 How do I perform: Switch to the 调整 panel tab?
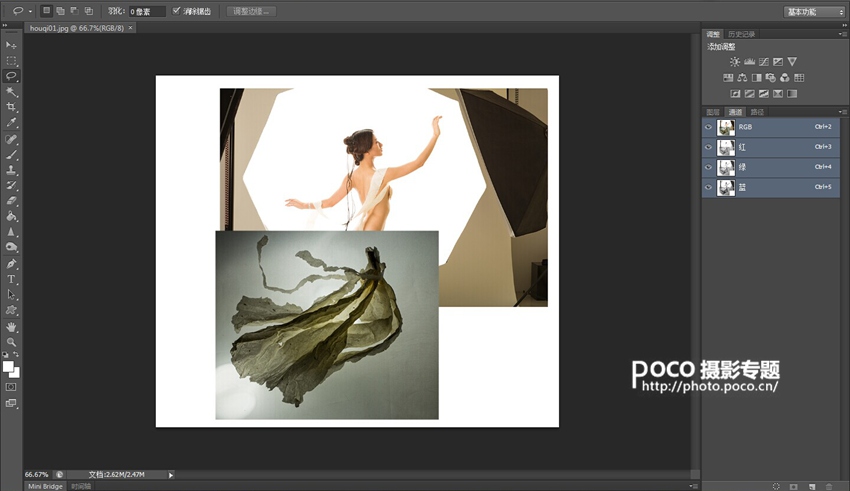pyautogui.click(x=713, y=34)
